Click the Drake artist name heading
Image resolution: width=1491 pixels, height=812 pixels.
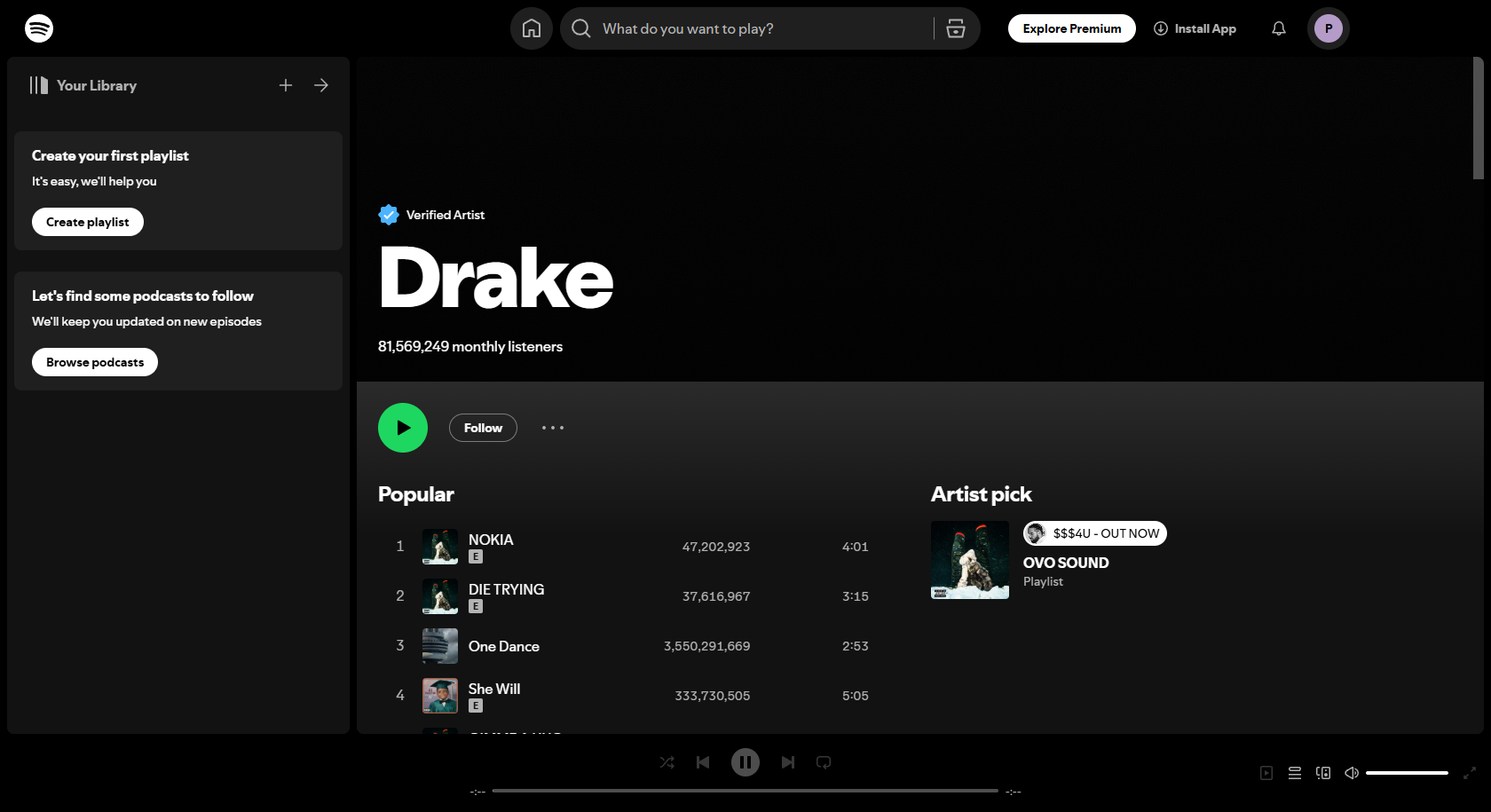tap(496, 279)
